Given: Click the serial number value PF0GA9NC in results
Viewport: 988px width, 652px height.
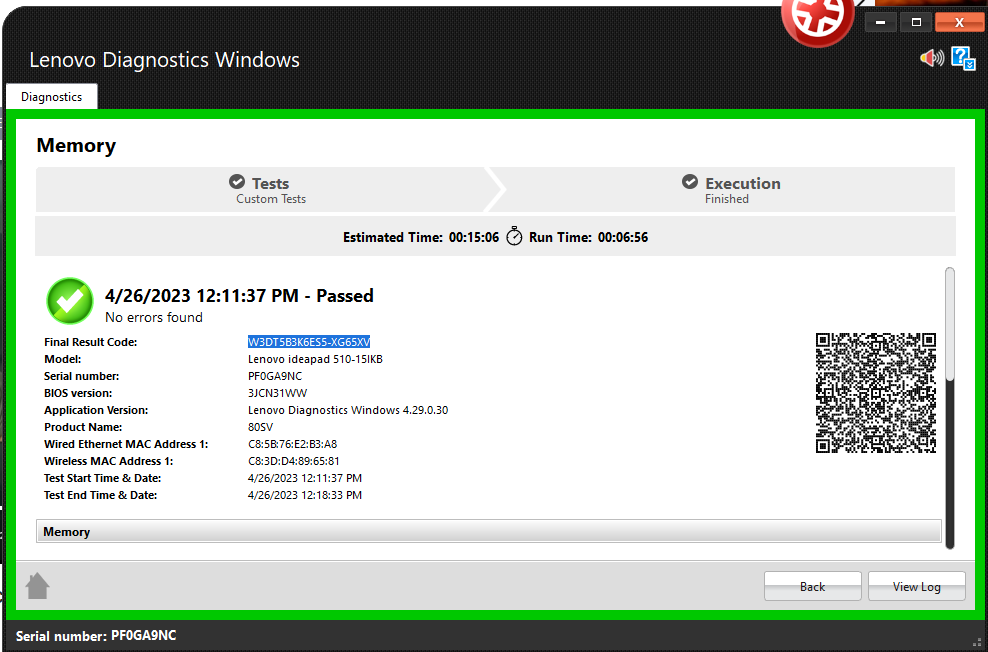Looking at the screenshot, I should pyautogui.click(x=275, y=376).
